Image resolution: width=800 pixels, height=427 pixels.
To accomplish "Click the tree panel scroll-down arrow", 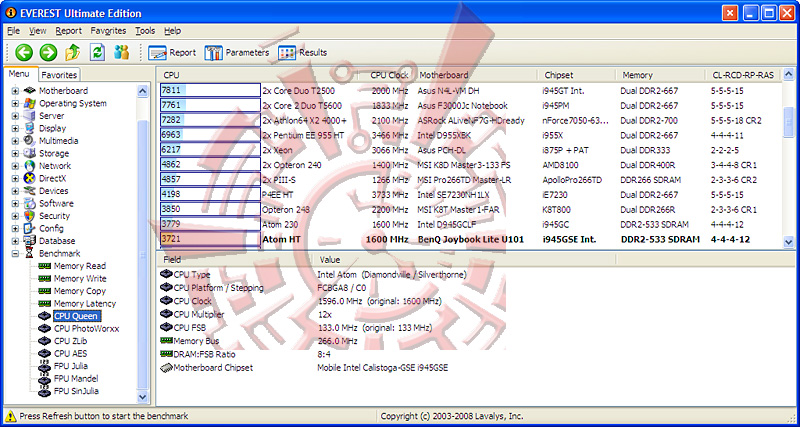I will pyautogui.click(x=142, y=397).
